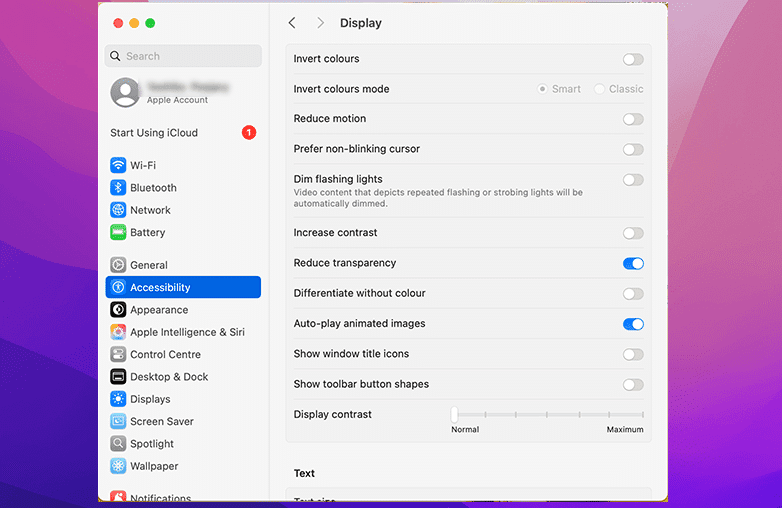
Task: Click the 'Display' page title
Action: (361, 23)
